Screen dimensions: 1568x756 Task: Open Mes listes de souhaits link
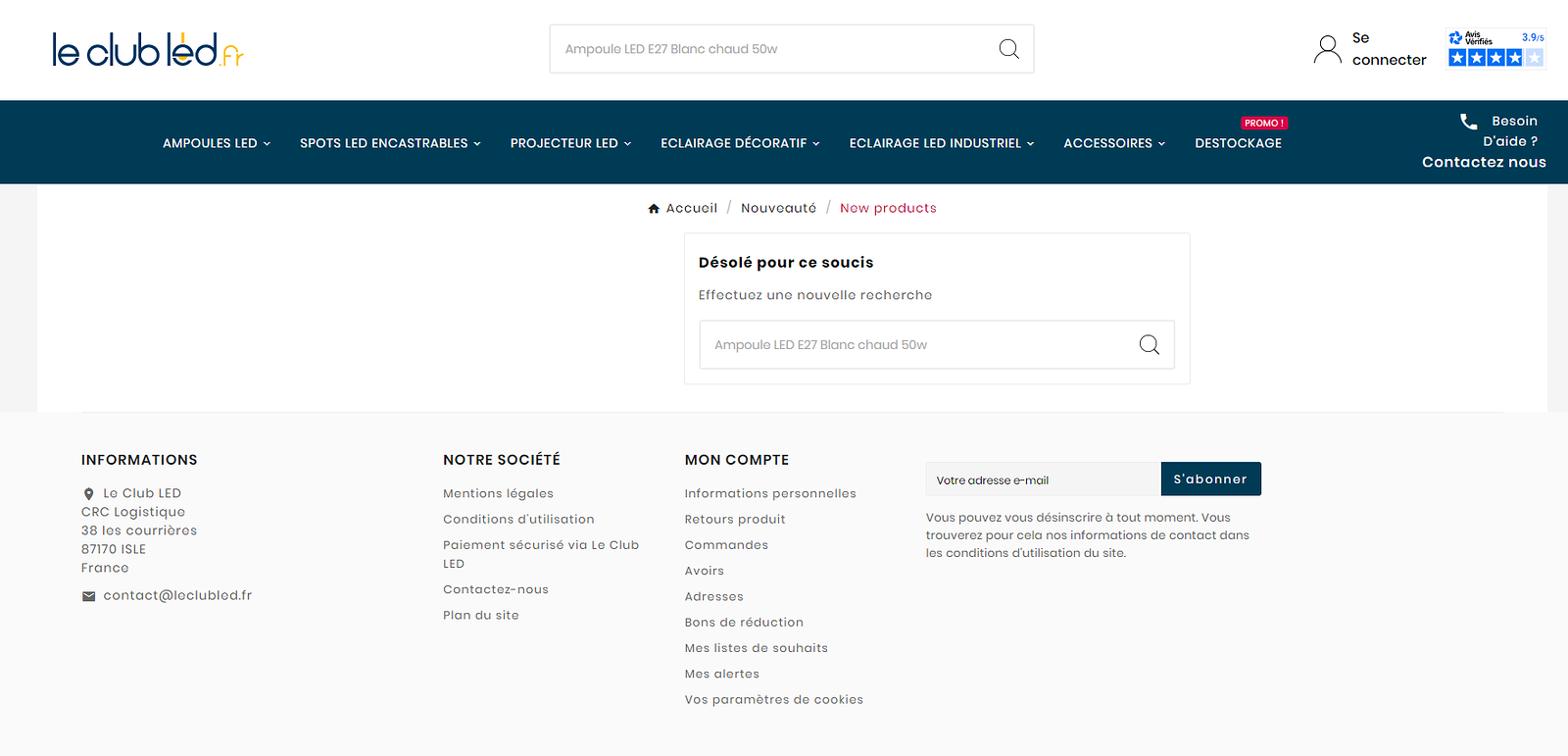(757, 648)
